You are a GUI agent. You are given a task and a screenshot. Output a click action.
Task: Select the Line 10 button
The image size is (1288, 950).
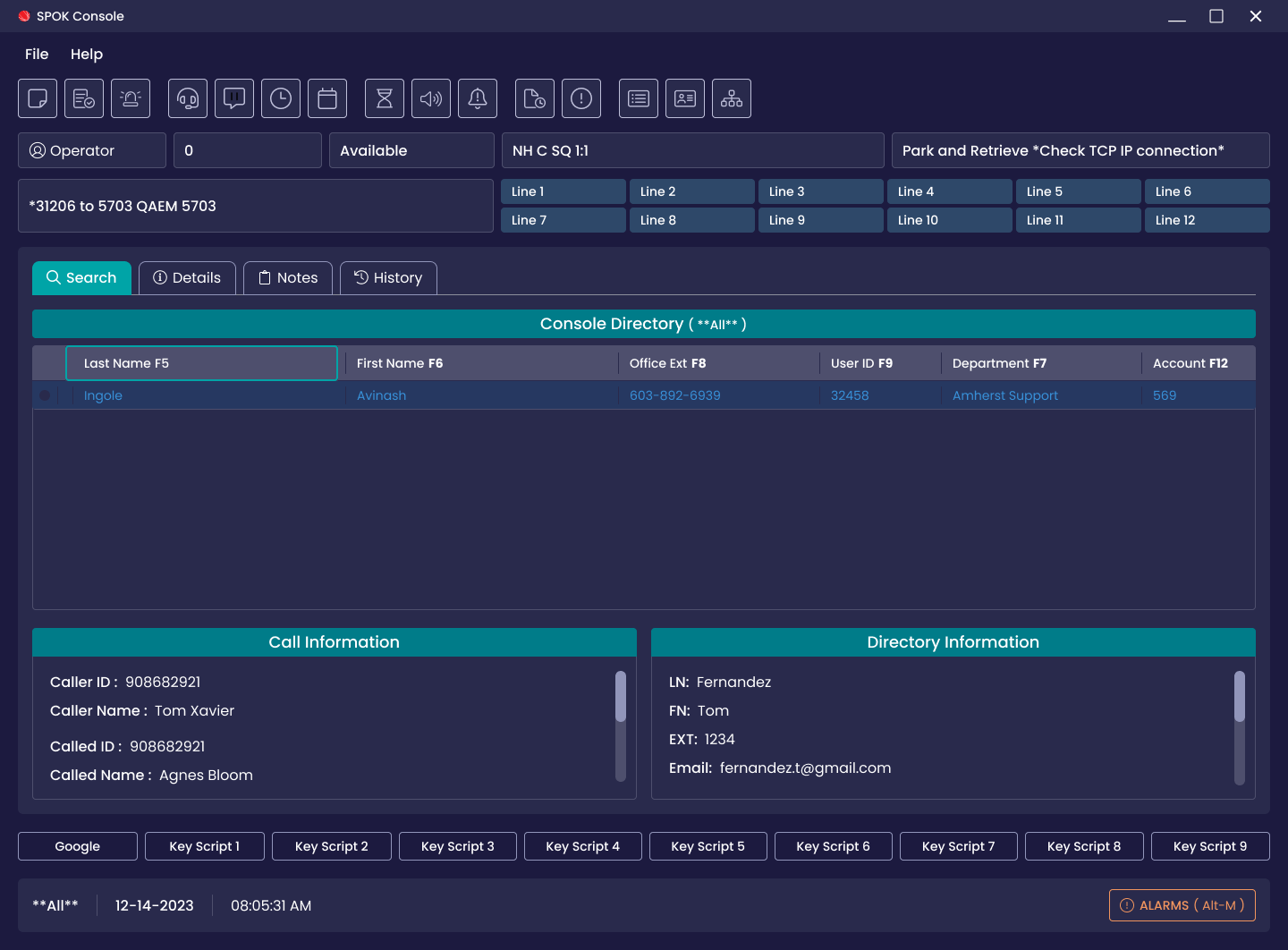coord(949,220)
